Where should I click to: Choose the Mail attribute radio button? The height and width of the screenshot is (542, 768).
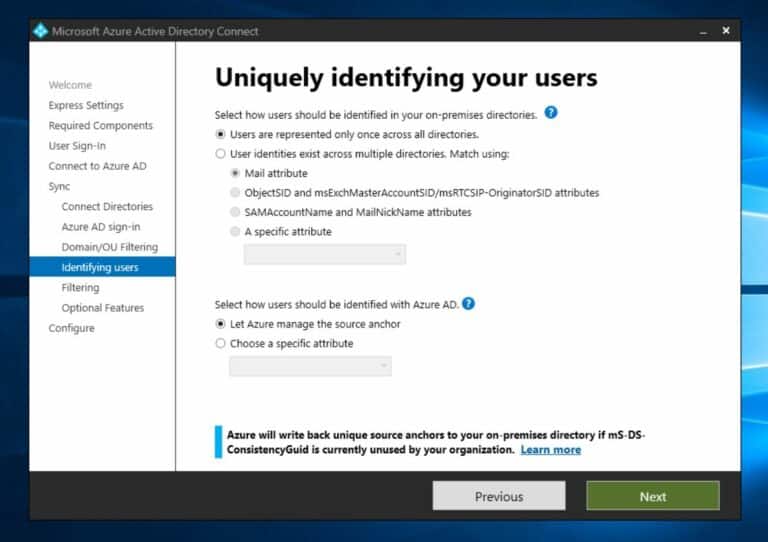[235, 173]
